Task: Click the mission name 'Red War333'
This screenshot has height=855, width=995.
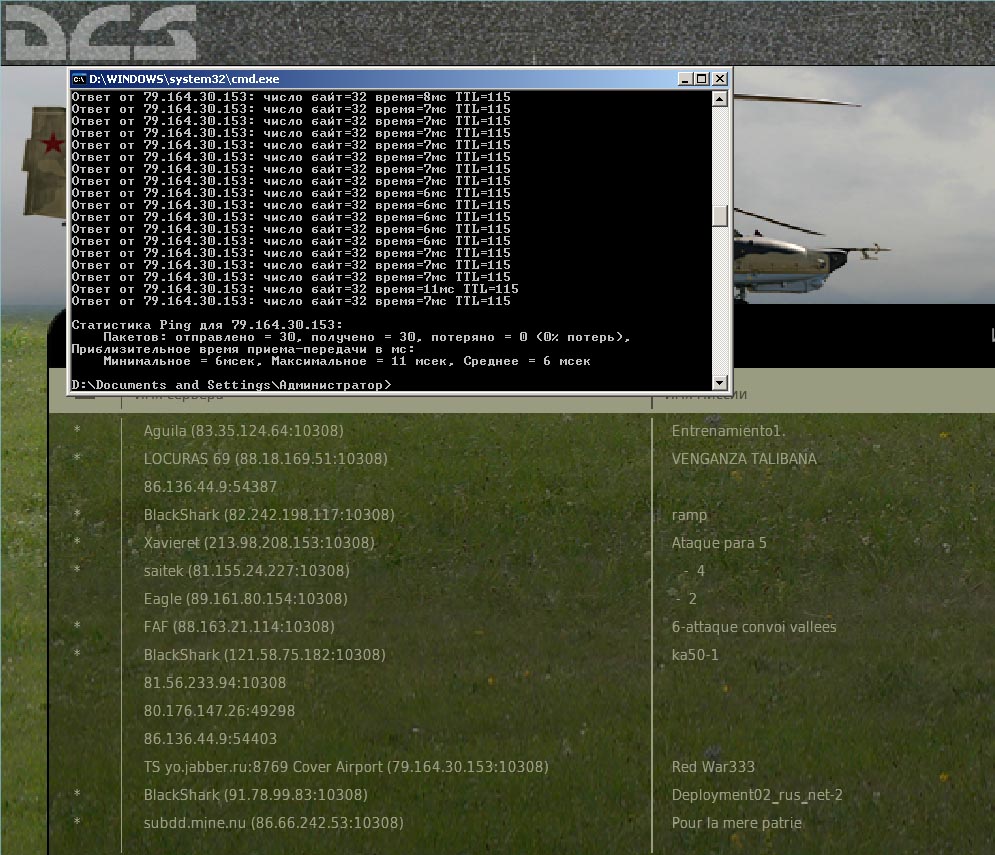Action: pos(713,767)
